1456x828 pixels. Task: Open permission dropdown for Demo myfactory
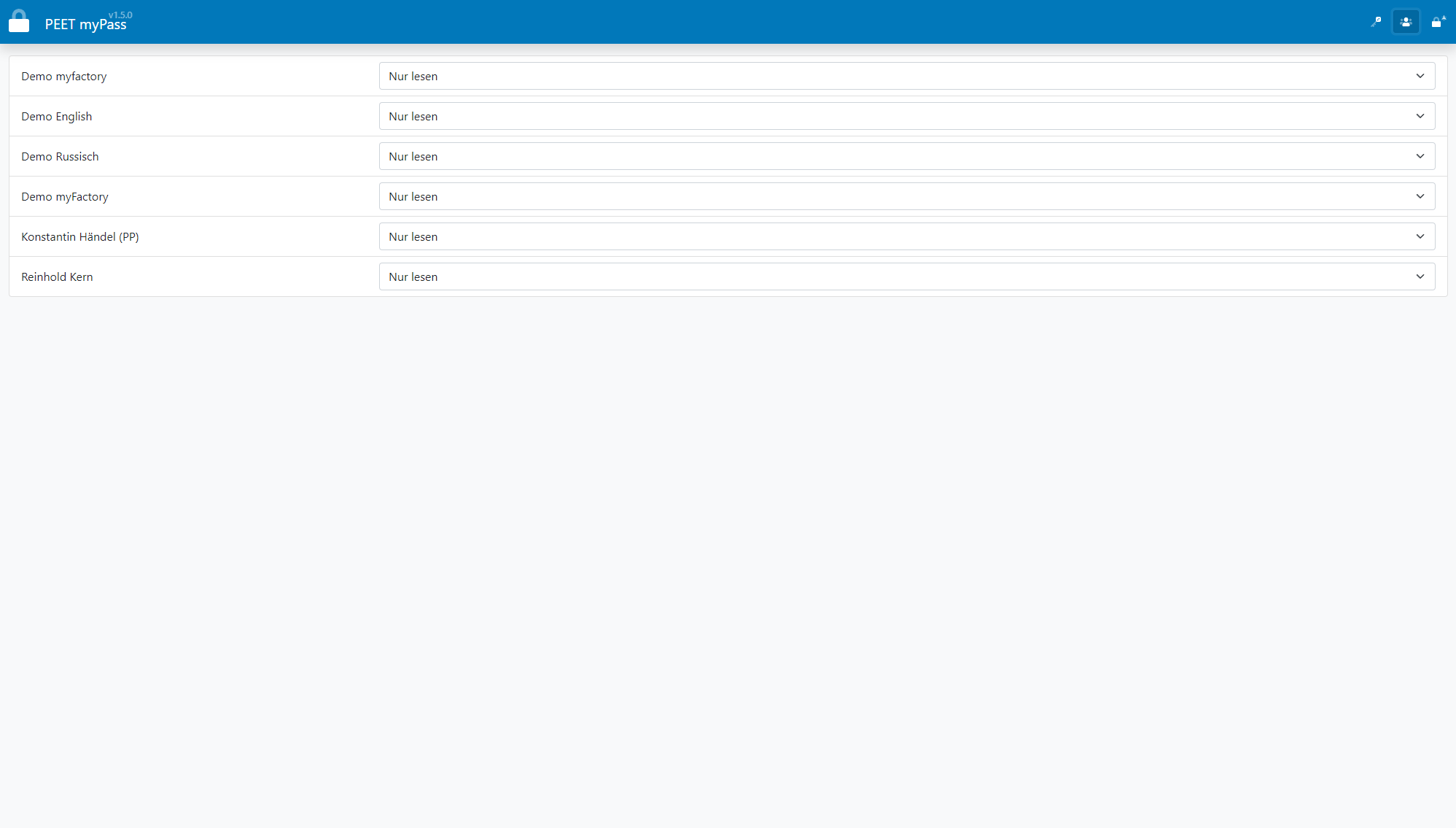pos(906,76)
